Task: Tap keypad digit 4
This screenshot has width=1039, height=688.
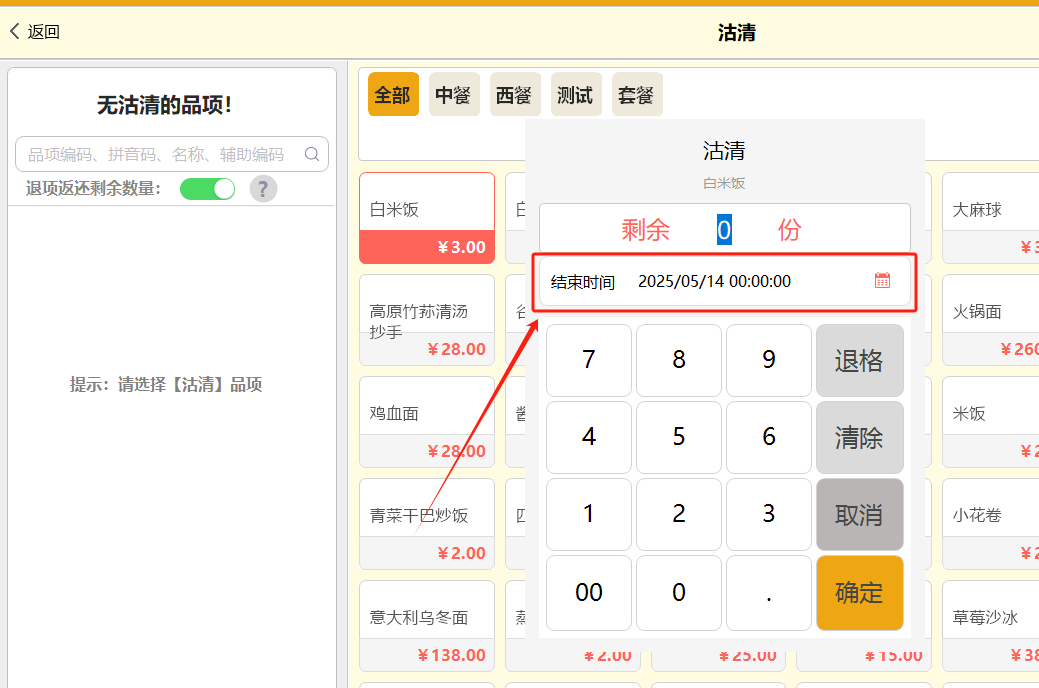Action: (589, 437)
